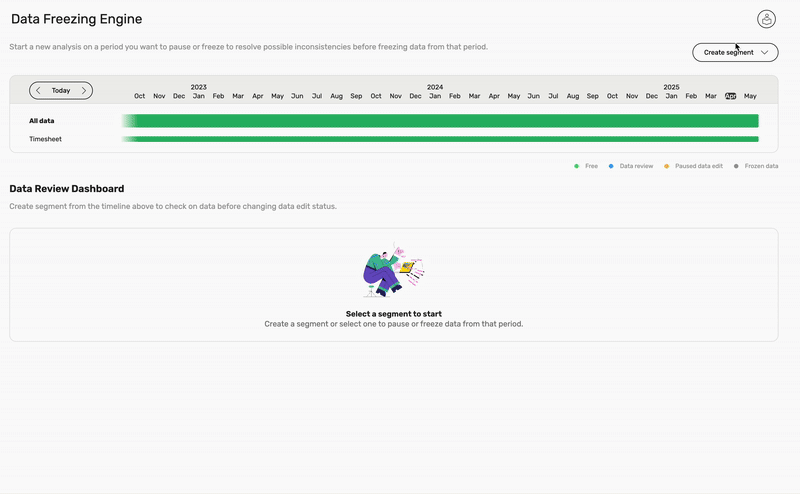Click the 2024 year label
This screenshot has height=494, width=800.
[435, 87]
